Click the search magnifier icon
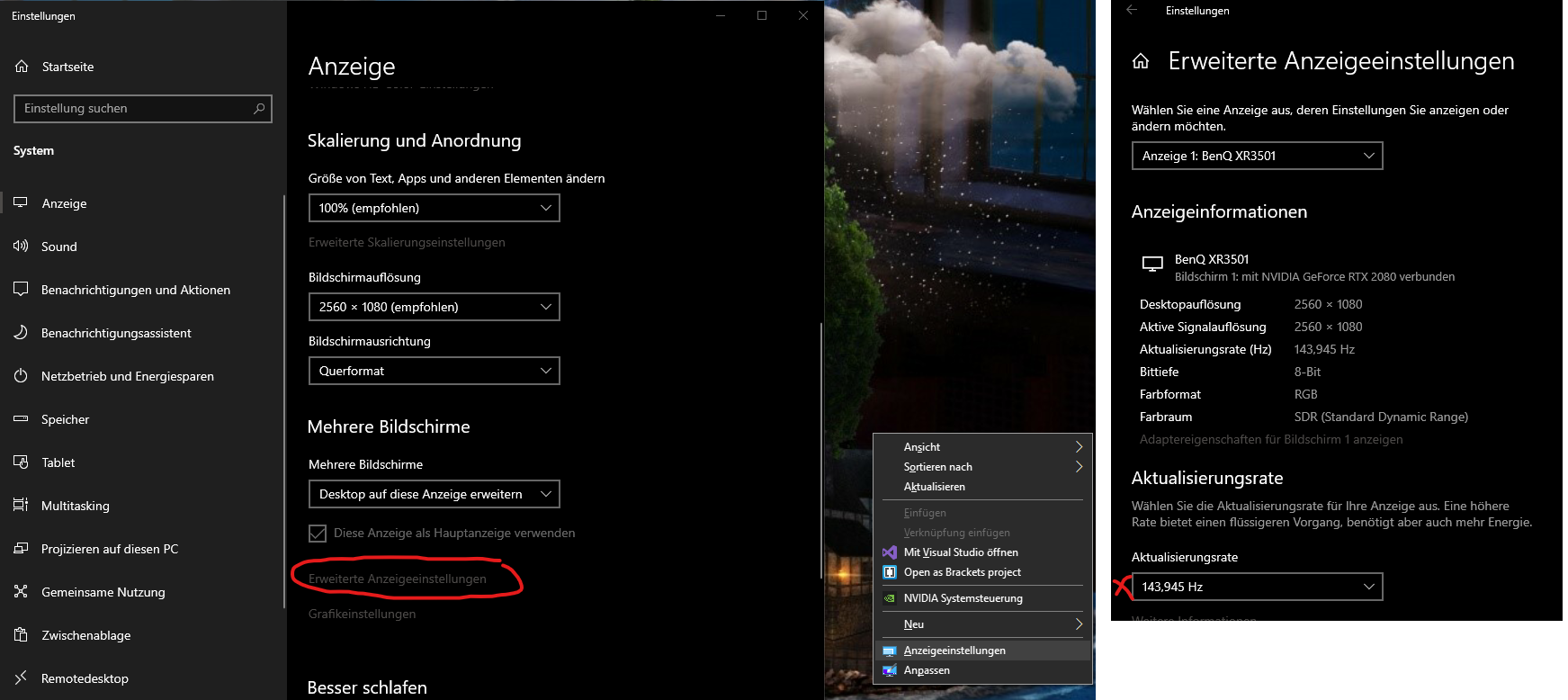 [259, 108]
